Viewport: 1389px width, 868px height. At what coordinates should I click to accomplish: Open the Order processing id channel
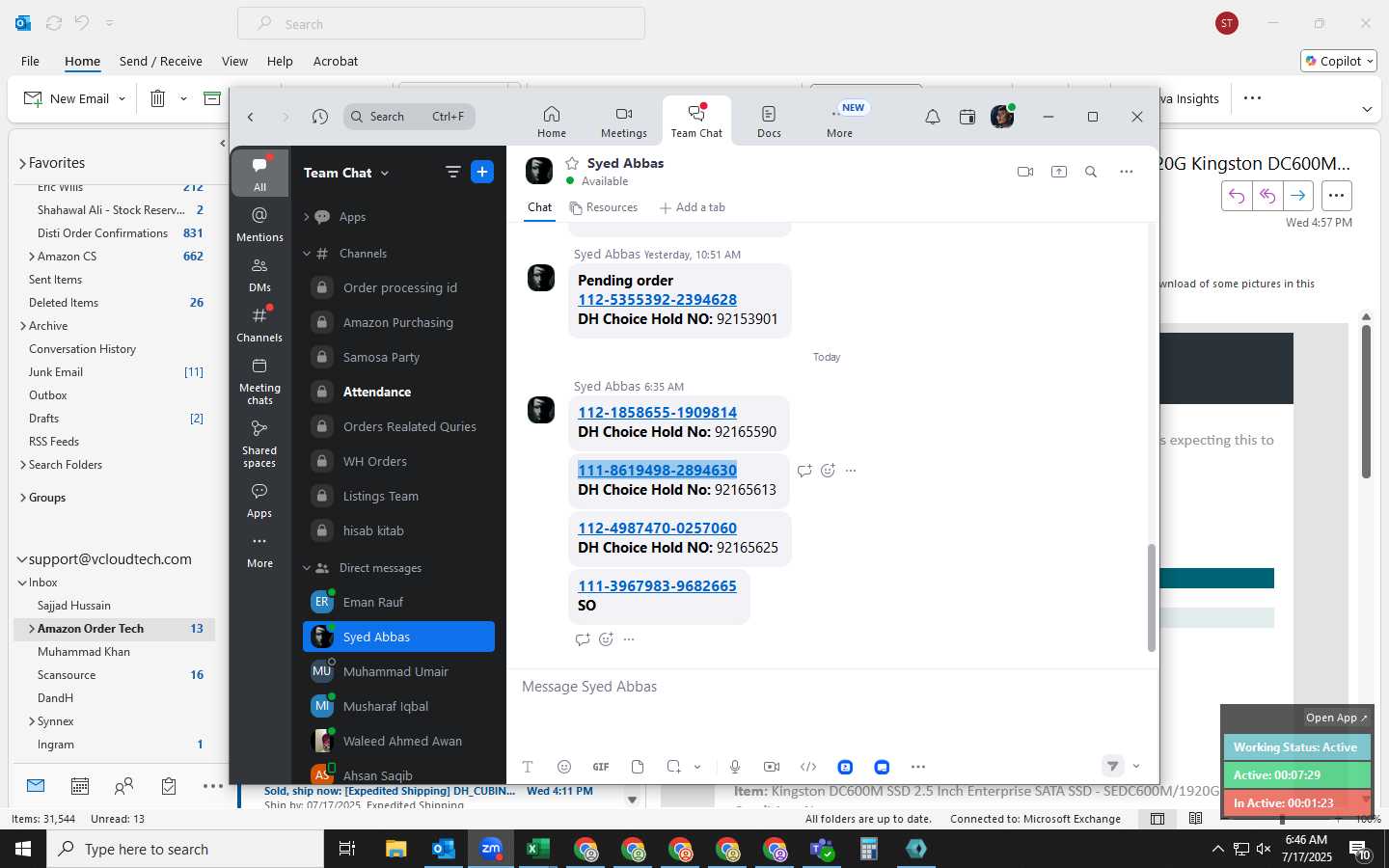[x=398, y=287]
